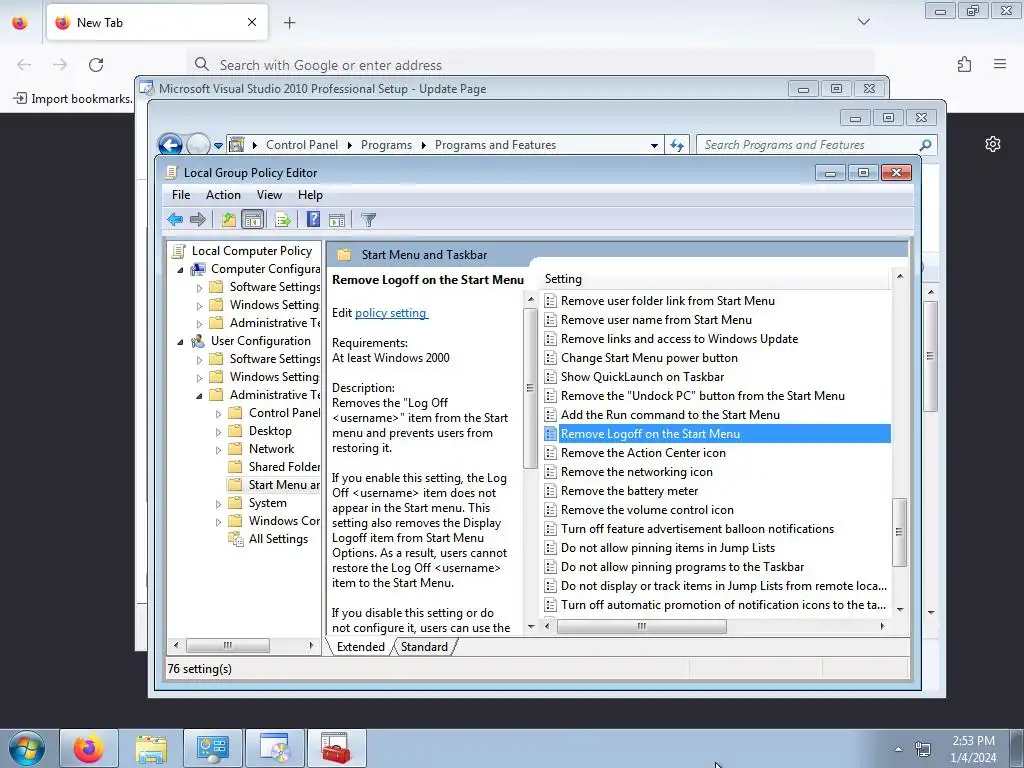Expand Windows Settings under User Configuration
This screenshot has height=768, width=1024.
[200, 377]
